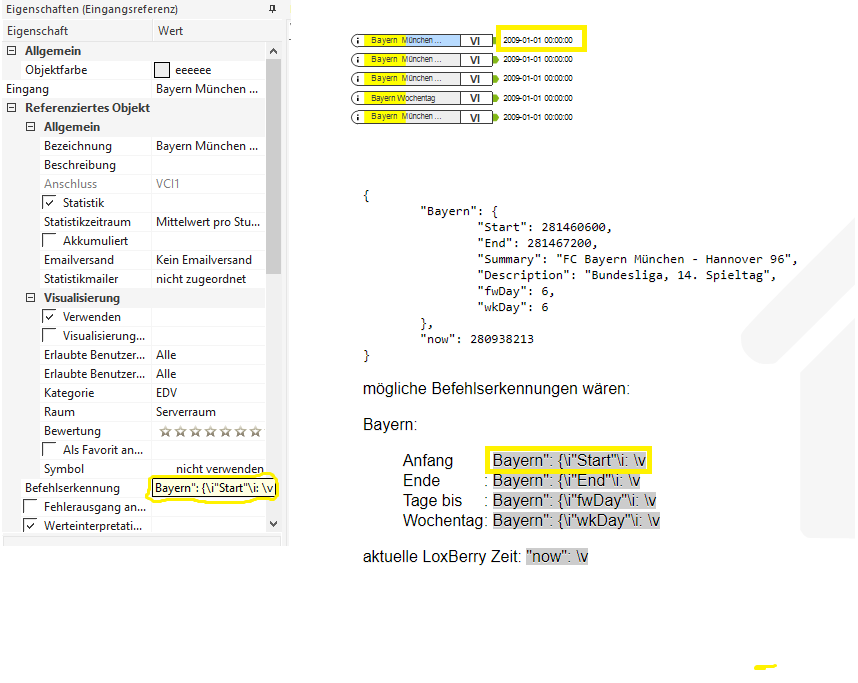The image size is (858, 683).
Task: Enable the Als Favorit an... checkbox
Action: click(49, 450)
